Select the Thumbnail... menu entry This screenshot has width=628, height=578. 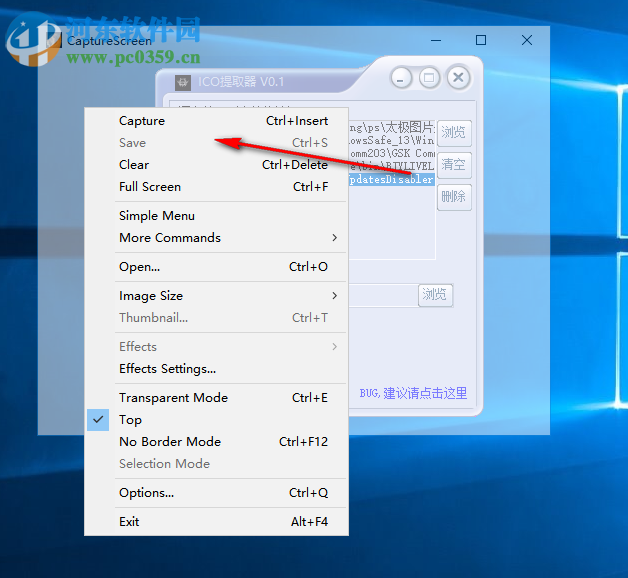click(x=216, y=318)
